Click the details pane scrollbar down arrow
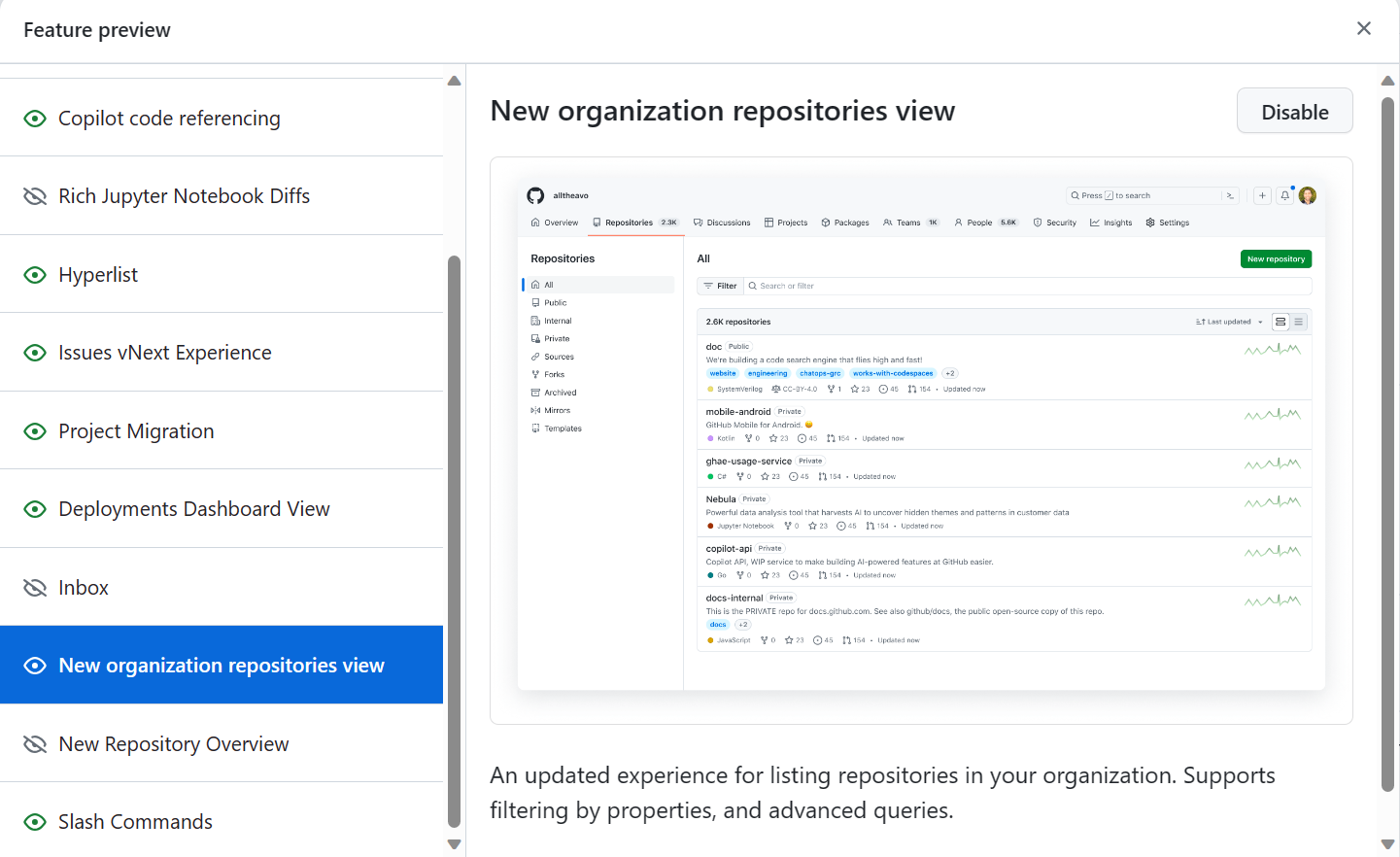The image size is (1400, 857). tap(1387, 844)
